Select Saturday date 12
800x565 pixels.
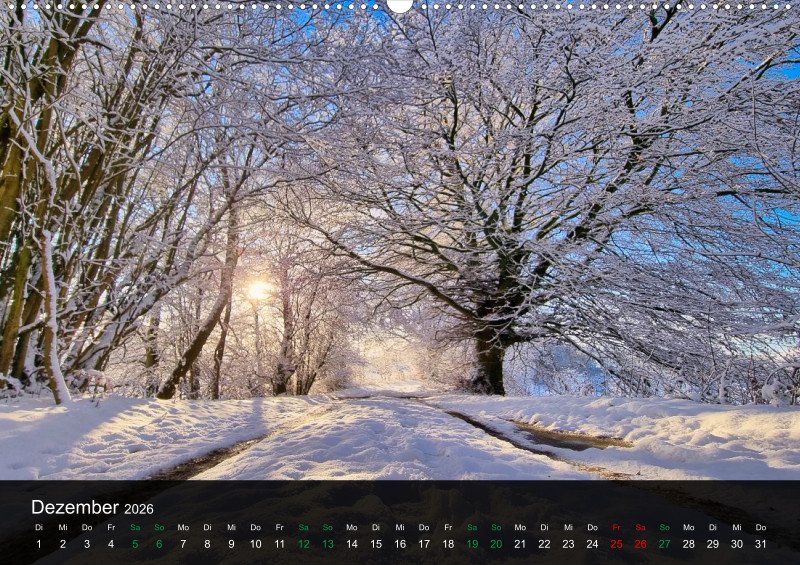[303, 544]
